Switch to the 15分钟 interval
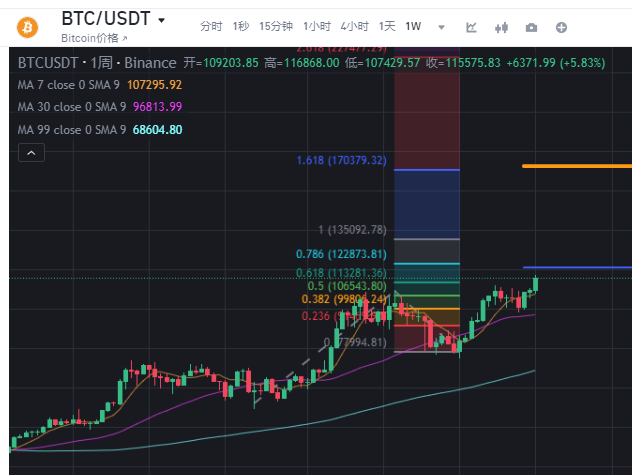 click(276, 27)
